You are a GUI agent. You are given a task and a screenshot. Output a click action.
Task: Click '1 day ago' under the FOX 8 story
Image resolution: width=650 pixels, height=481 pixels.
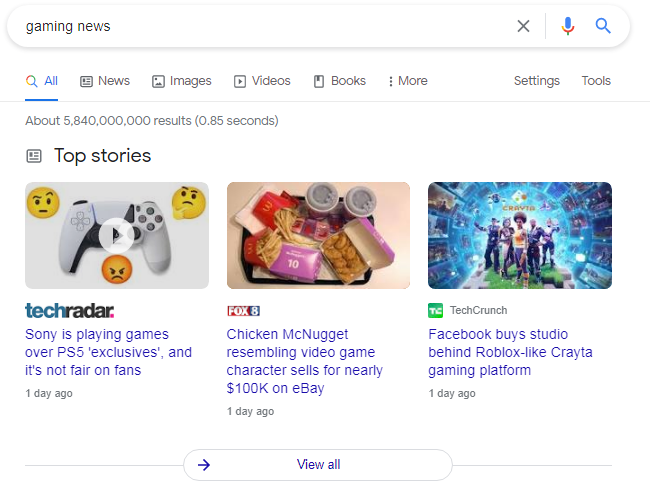coord(250,411)
